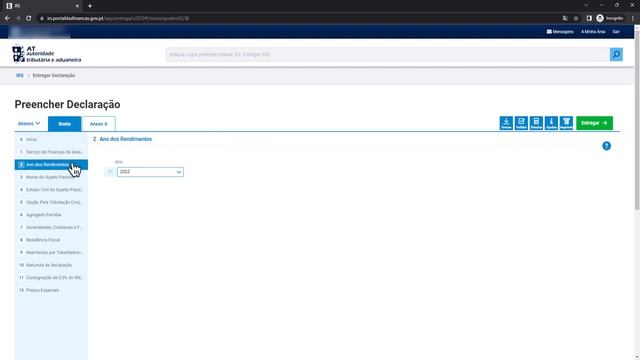Click the green Entregar button
The width and height of the screenshot is (640, 360).
click(x=594, y=123)
